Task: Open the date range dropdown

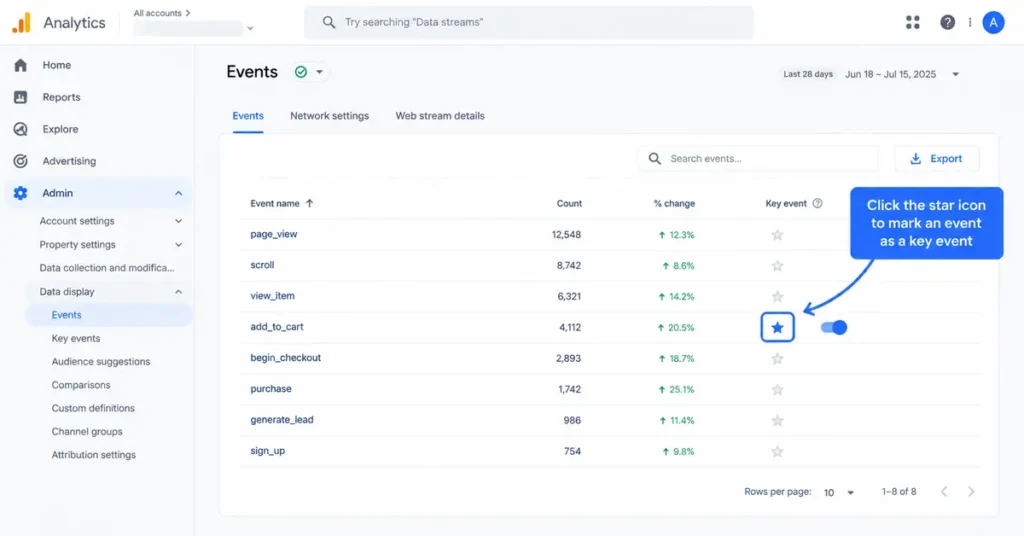Action: (x=955, y=74)
